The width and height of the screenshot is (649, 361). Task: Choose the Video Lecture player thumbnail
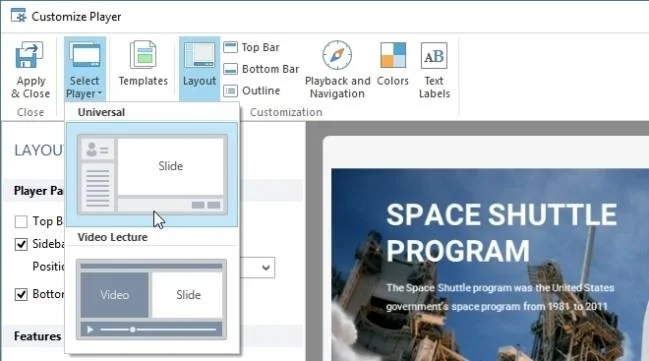pyautogui.click(x=151, y=299)
